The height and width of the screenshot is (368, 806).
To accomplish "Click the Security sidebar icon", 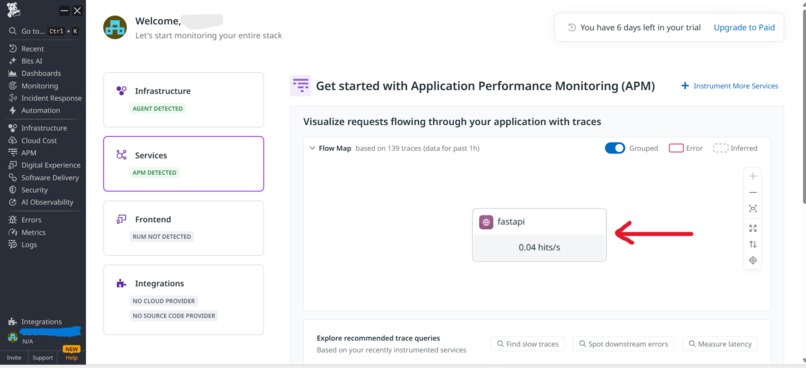I will click(13, 190).
